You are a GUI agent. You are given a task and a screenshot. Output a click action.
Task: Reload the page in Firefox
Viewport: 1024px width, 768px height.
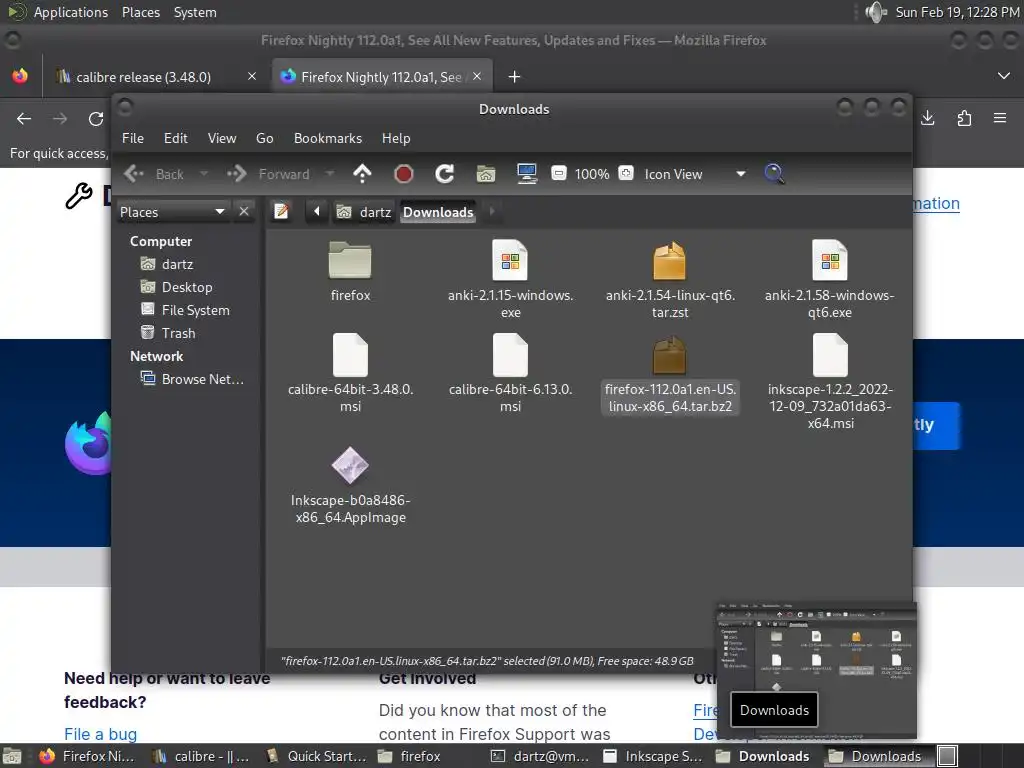96,119
